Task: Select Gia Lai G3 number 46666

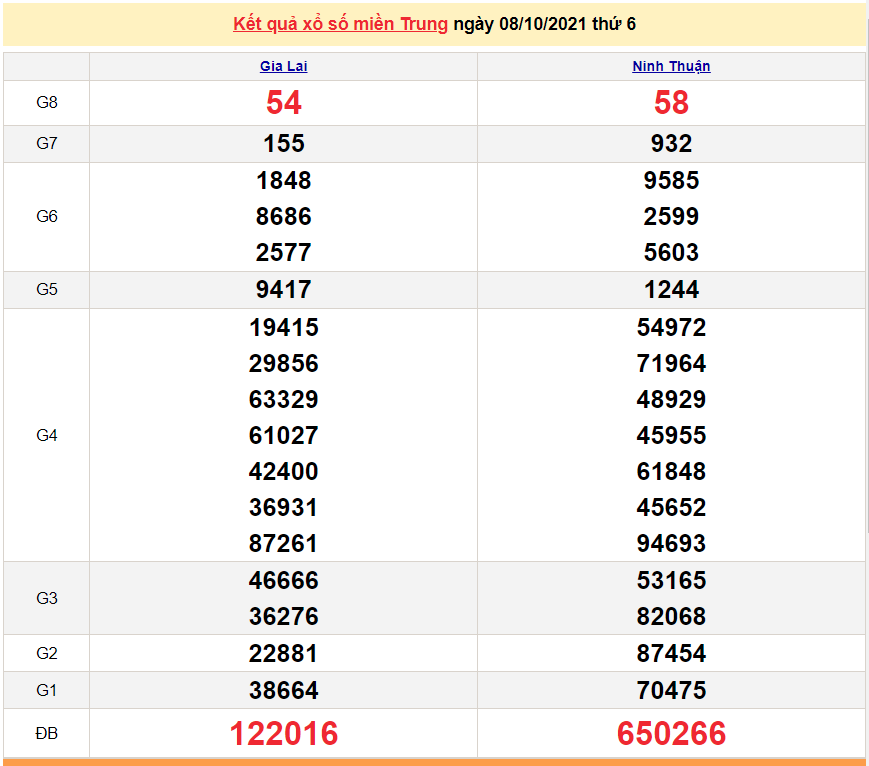Action: [x=283, y=580]
